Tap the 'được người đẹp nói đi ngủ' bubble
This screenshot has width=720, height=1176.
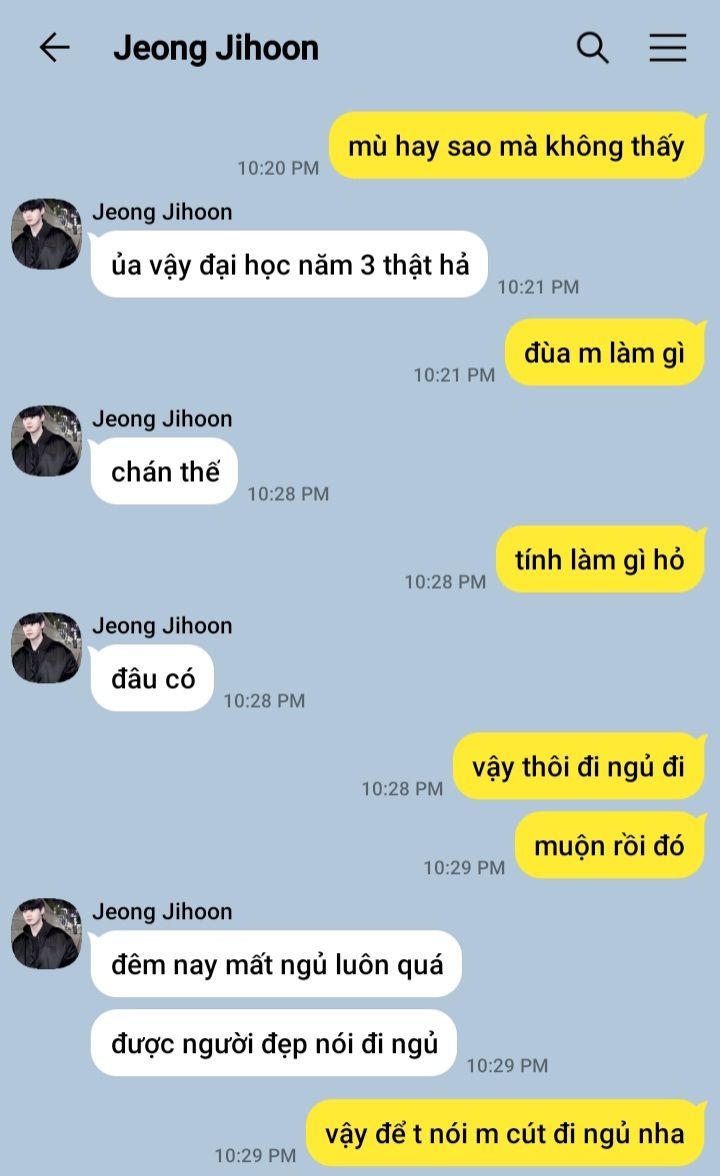point(274,1043)
